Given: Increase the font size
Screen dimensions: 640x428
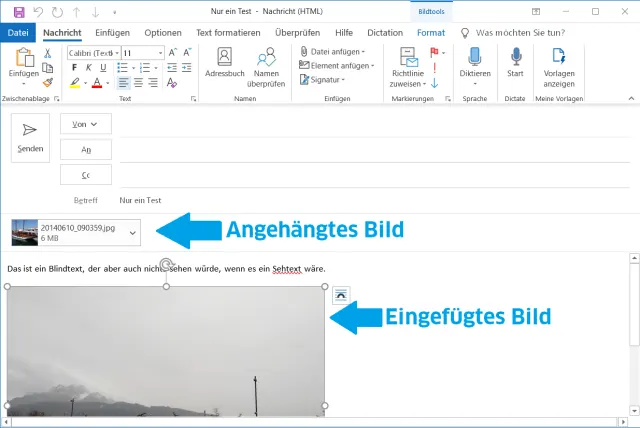Looking at the screenshot, I should click(x=173, y=53).
